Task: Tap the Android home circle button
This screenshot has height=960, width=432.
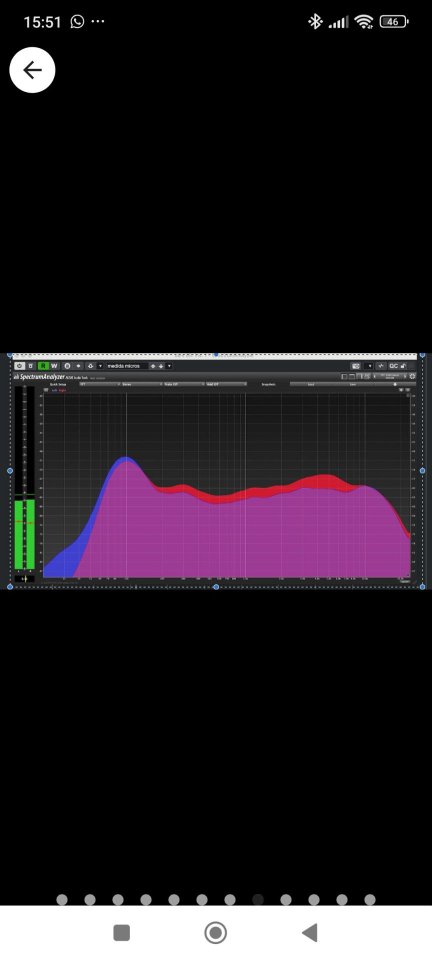Action: coord(215,932)
